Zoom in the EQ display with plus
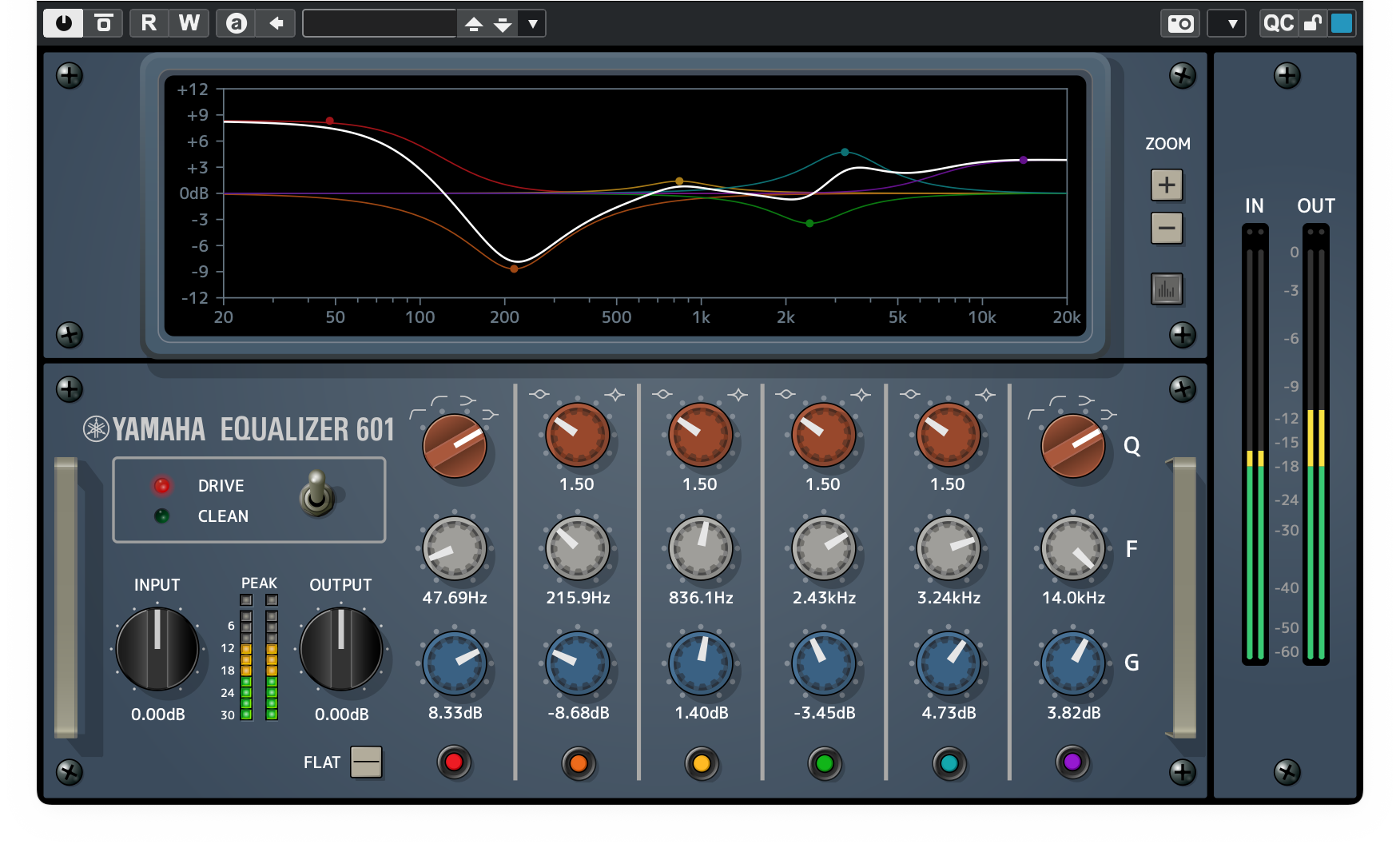This screenshot has width=1400, height=848. click(1167, 185)
